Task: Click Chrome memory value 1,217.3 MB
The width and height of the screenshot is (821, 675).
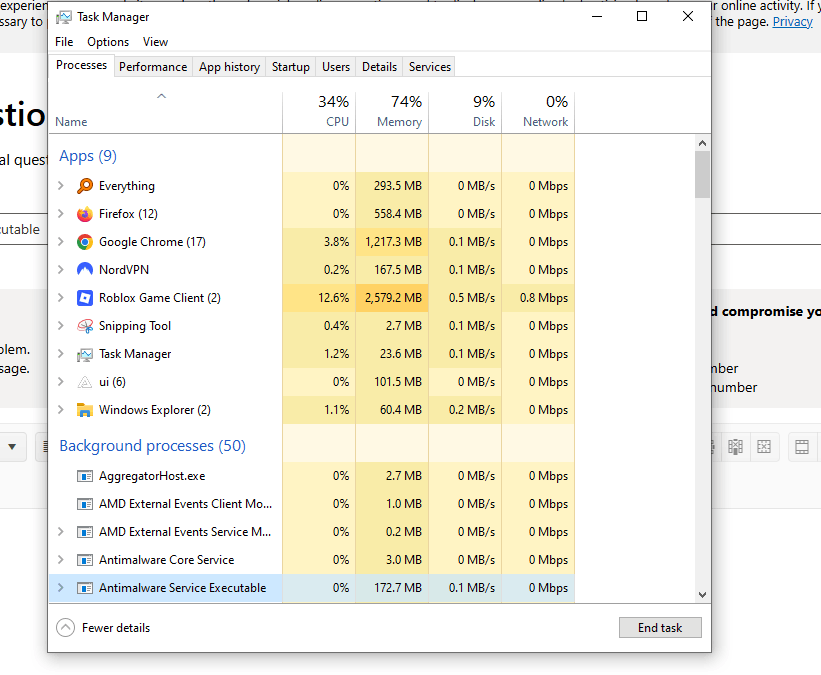Action: [393, 242]
